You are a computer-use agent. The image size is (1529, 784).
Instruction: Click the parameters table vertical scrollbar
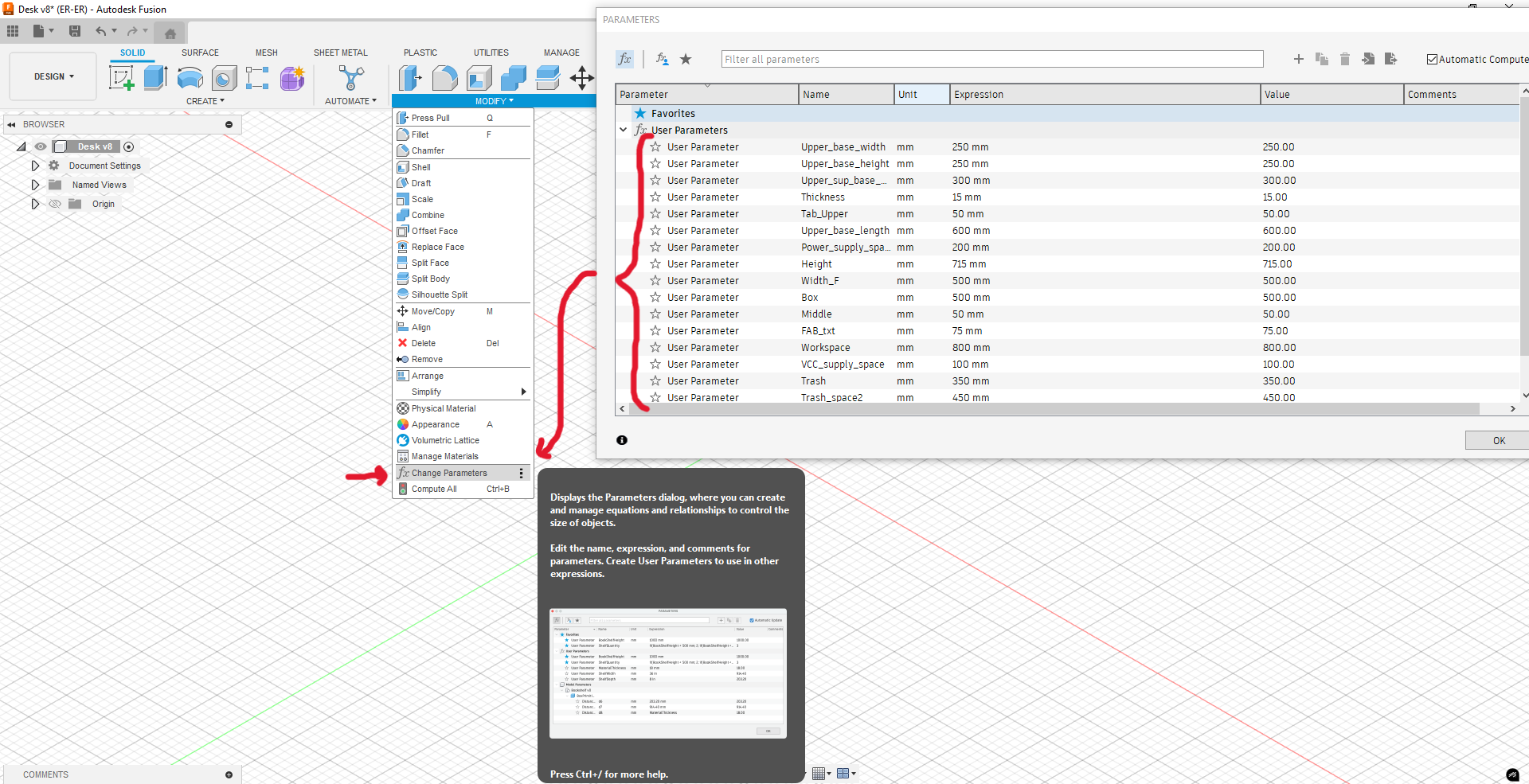coord(1524,225)
